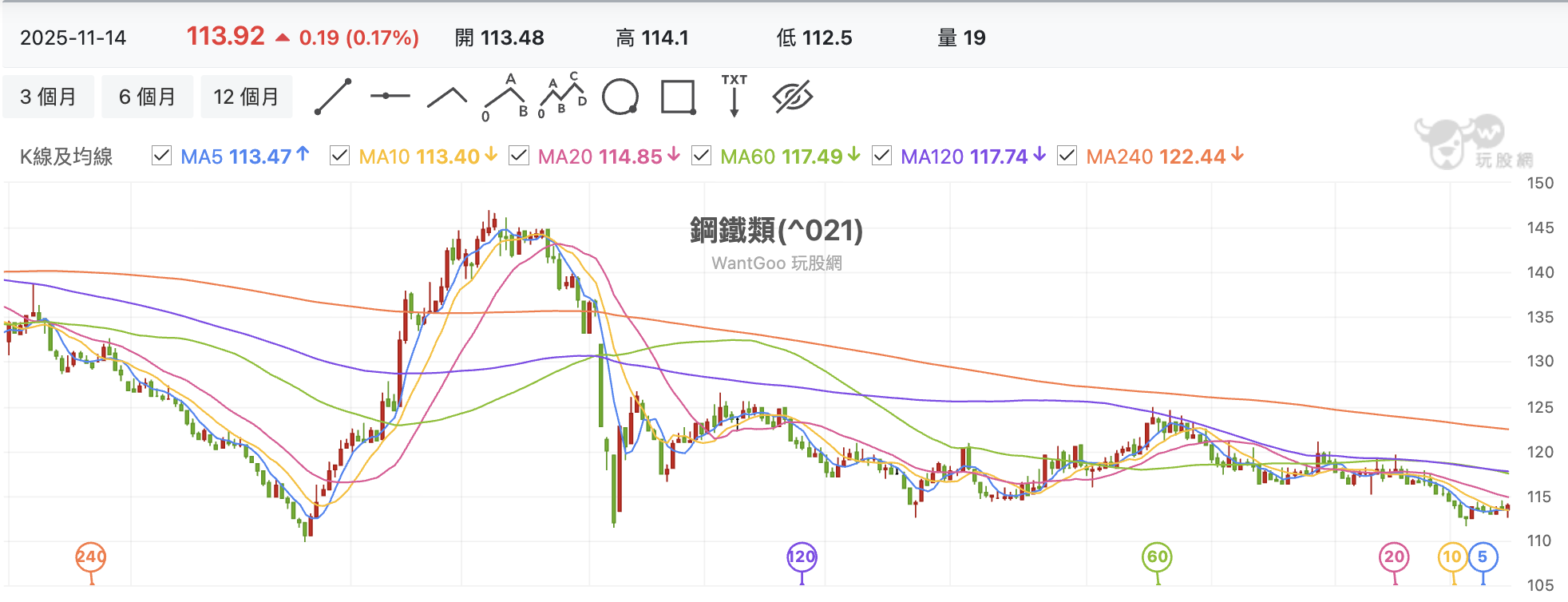Click the MA120 117.74 label

pos(973,156)
